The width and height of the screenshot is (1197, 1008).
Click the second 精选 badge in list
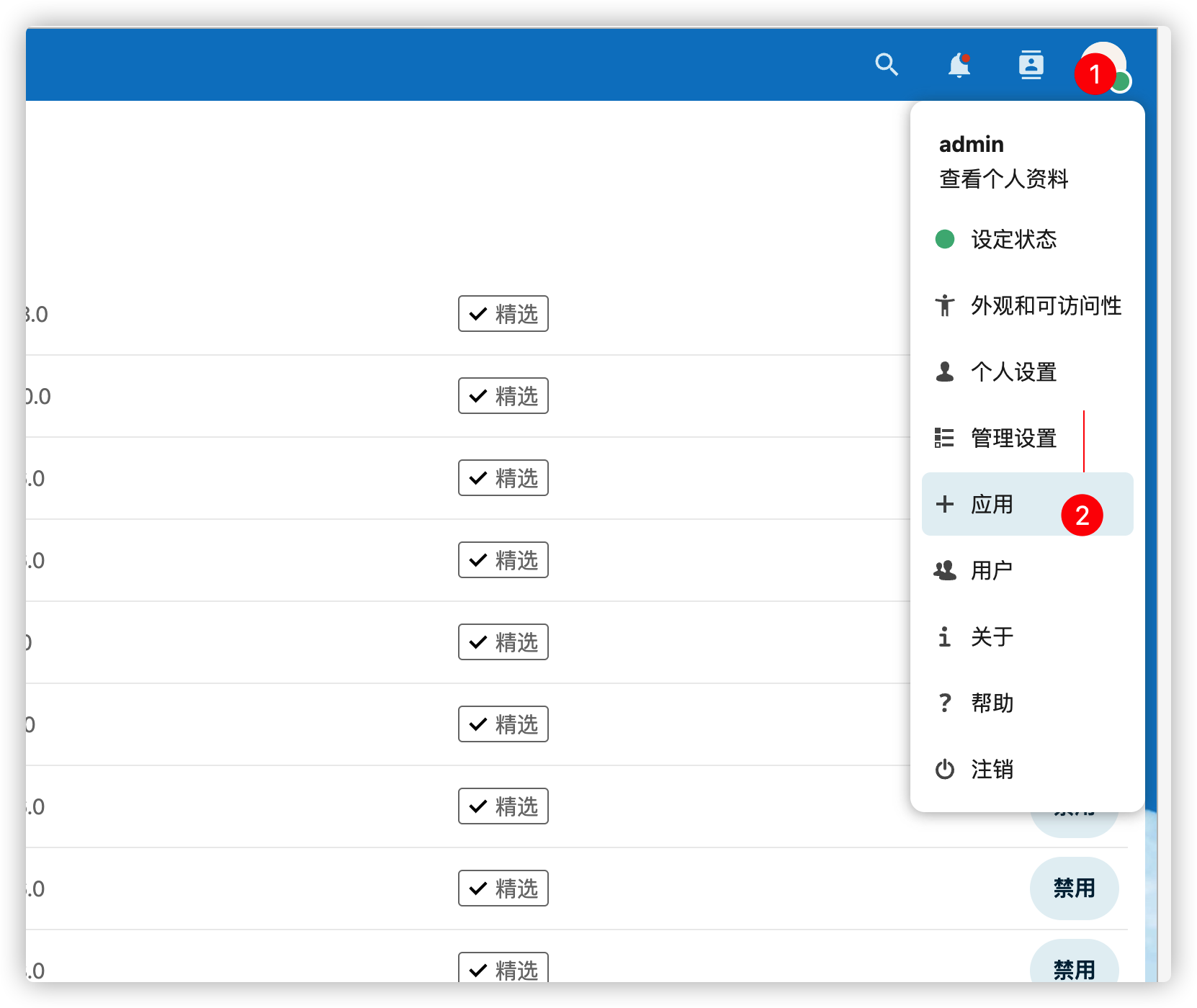503,396
